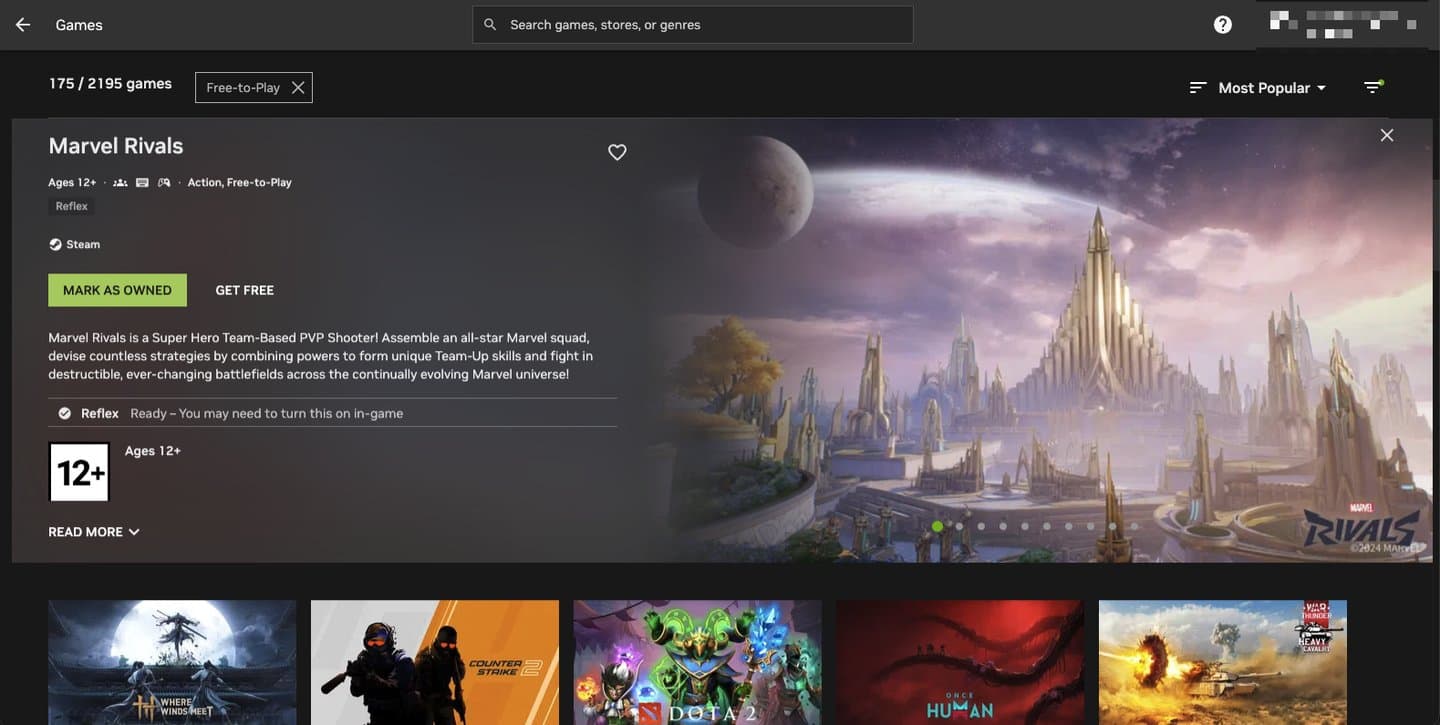Click the Marvel Rivals hero artwork

1040,340
